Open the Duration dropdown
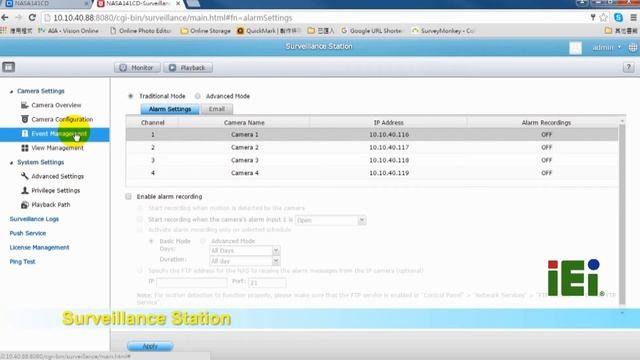 click(x=244, y=261)
